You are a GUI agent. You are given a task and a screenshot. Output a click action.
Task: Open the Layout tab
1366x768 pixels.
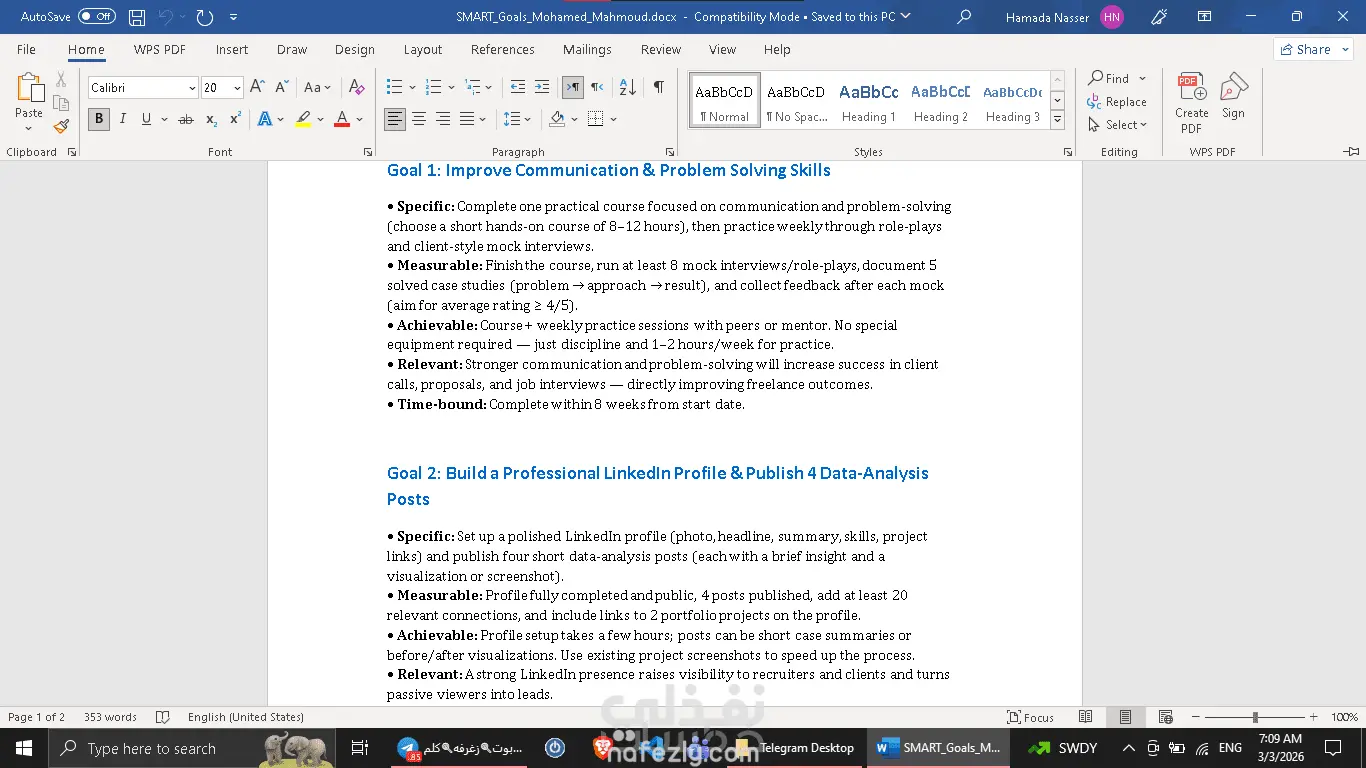[x=423, y=49]
